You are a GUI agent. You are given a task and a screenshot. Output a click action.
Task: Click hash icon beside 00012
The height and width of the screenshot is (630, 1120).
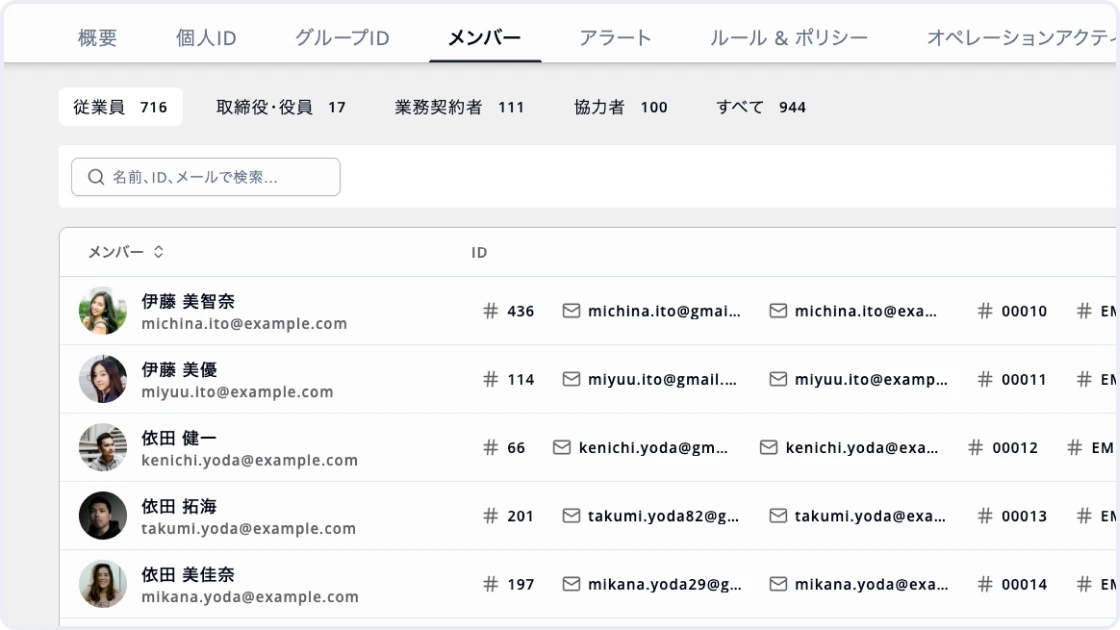976,447
